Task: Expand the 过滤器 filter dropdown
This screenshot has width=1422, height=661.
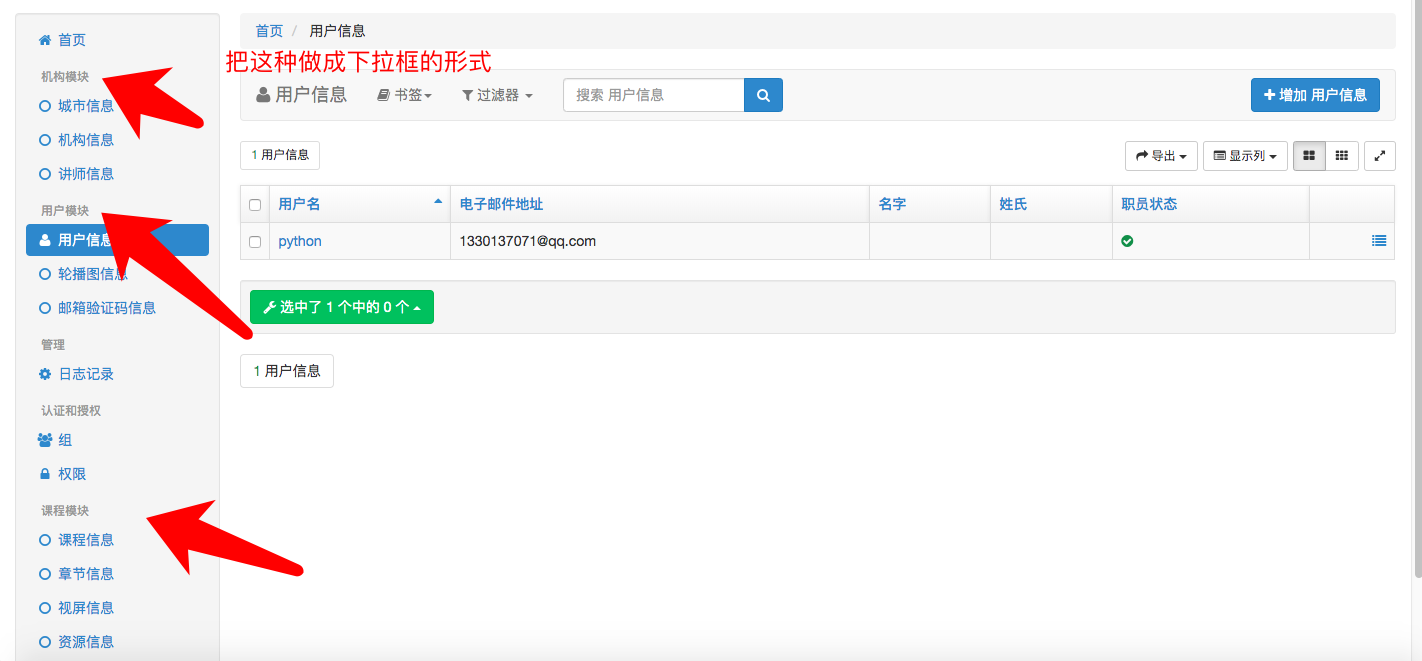Action: (497, 94)
